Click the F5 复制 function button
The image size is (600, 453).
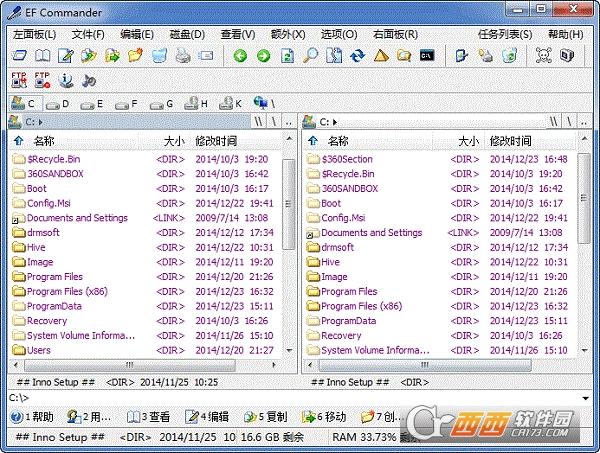point(265,417)
